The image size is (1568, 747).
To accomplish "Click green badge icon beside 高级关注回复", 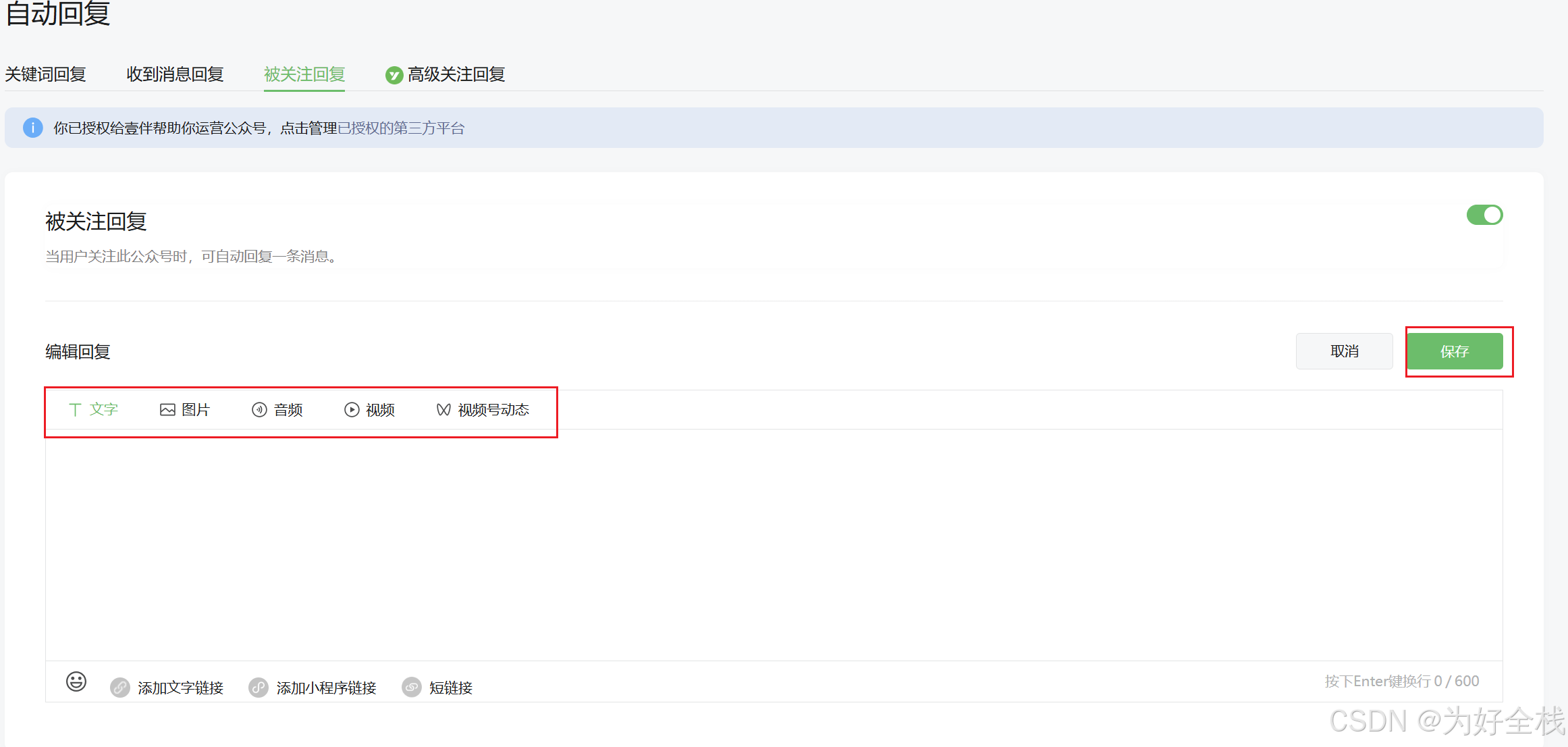I will click(x=394, y=75).
